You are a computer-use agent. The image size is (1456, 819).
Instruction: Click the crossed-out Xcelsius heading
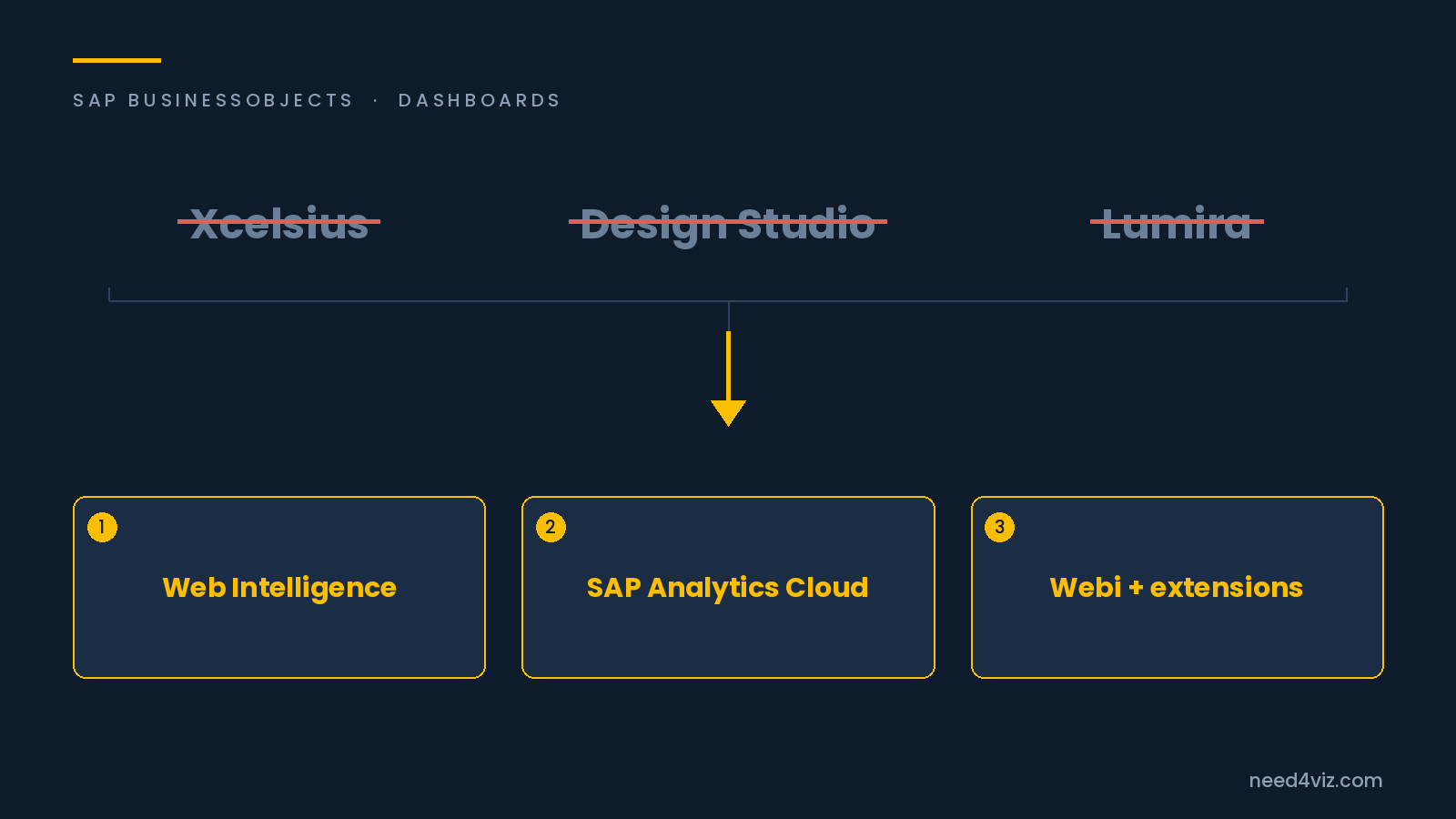279,223
